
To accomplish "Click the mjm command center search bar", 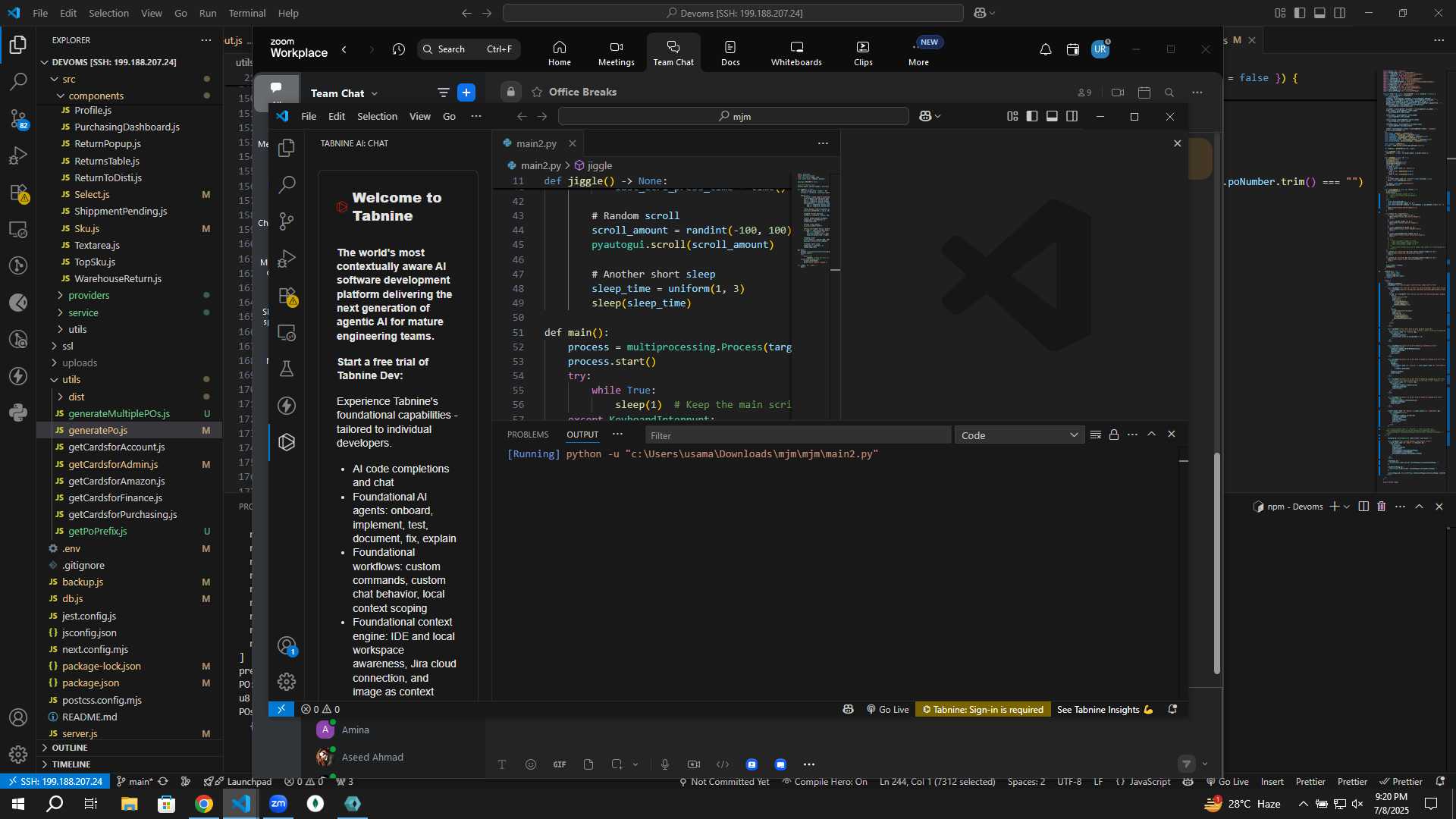I will [x=733, y=116].
